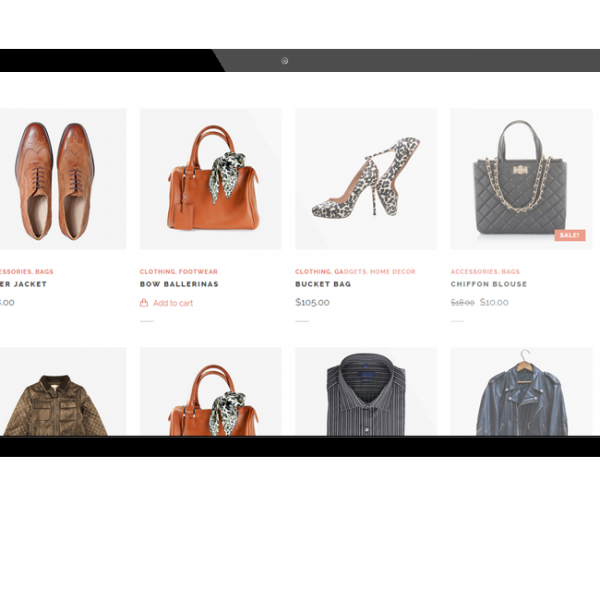Click the $105.00 price of Bucket Bag

(x=312, y=302)
